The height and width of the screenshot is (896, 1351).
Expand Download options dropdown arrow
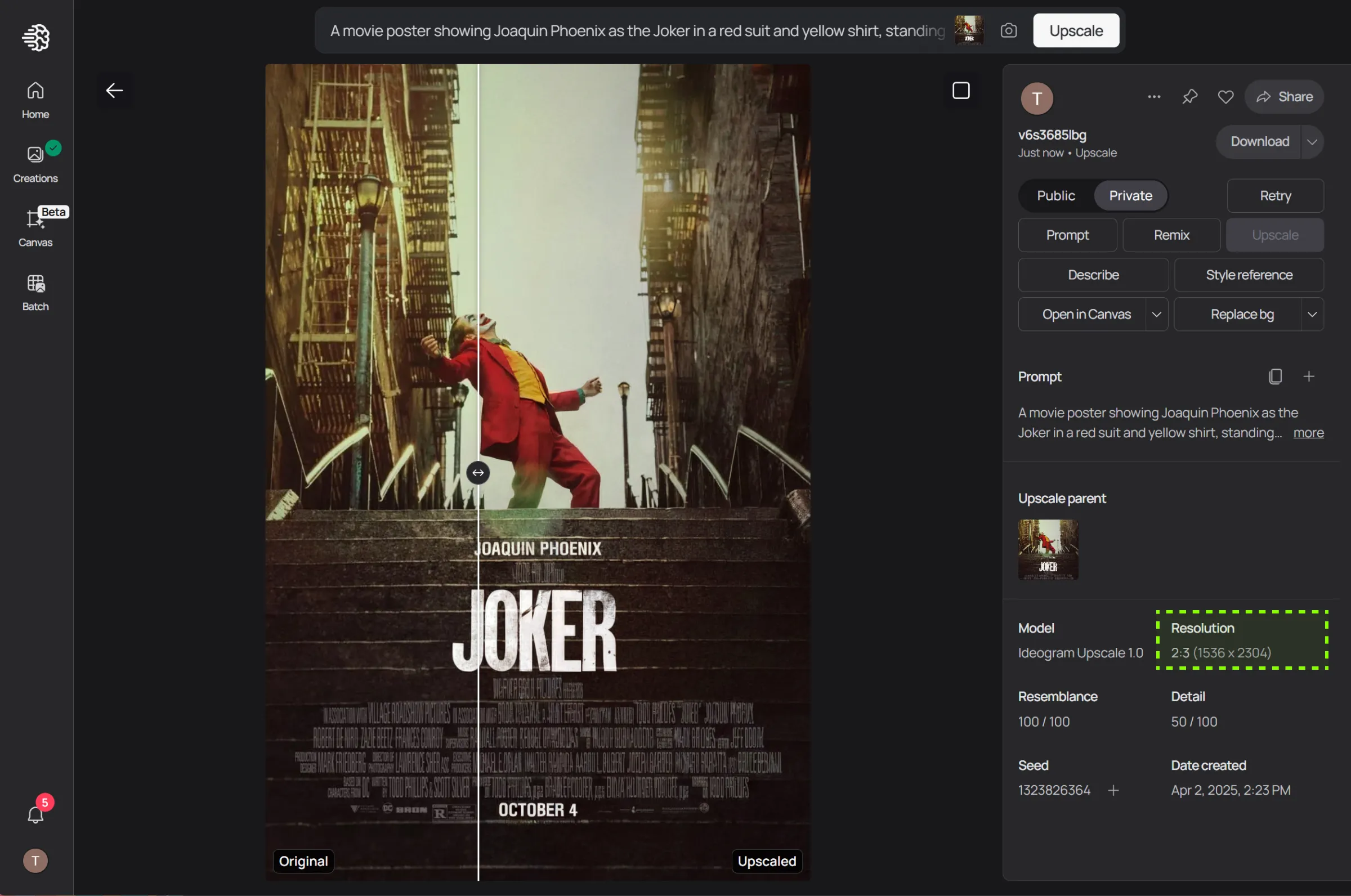click(1312, 142)
